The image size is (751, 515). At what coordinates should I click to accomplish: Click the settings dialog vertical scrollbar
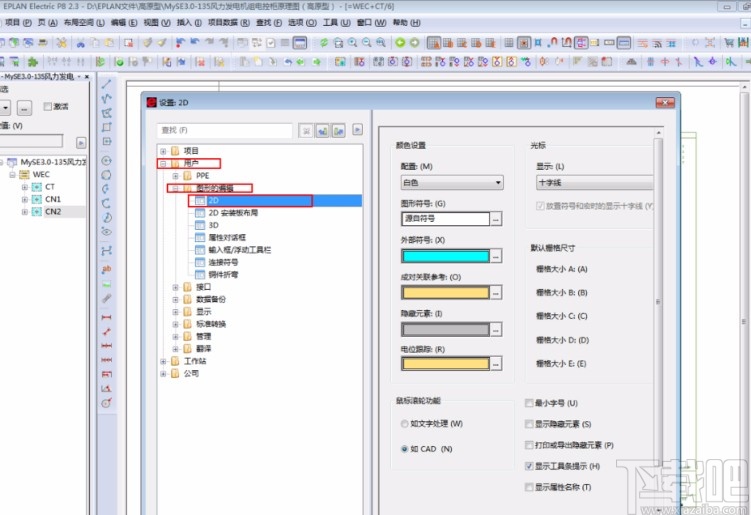(x=658, y=302)
